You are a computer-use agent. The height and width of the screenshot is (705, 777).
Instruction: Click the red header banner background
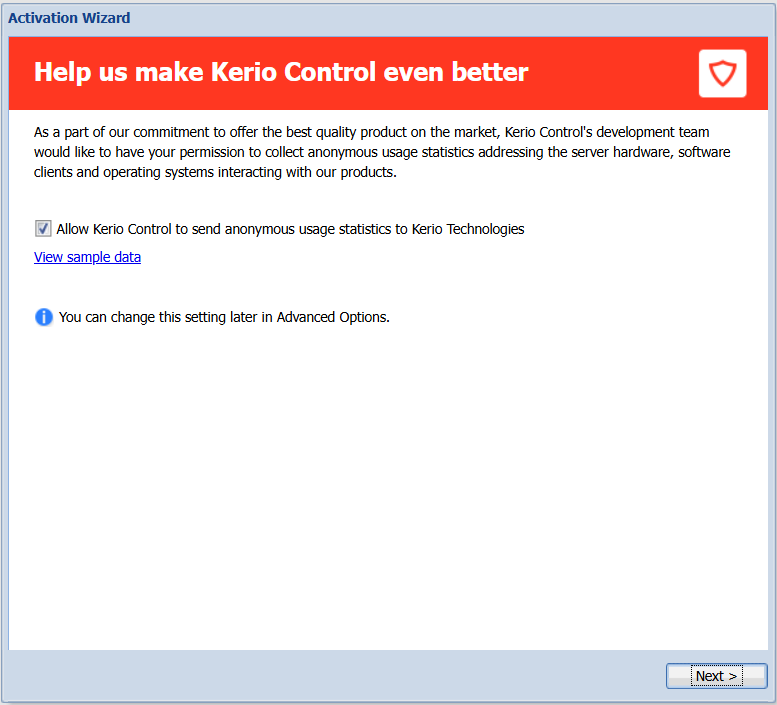[x=610, y=72]
